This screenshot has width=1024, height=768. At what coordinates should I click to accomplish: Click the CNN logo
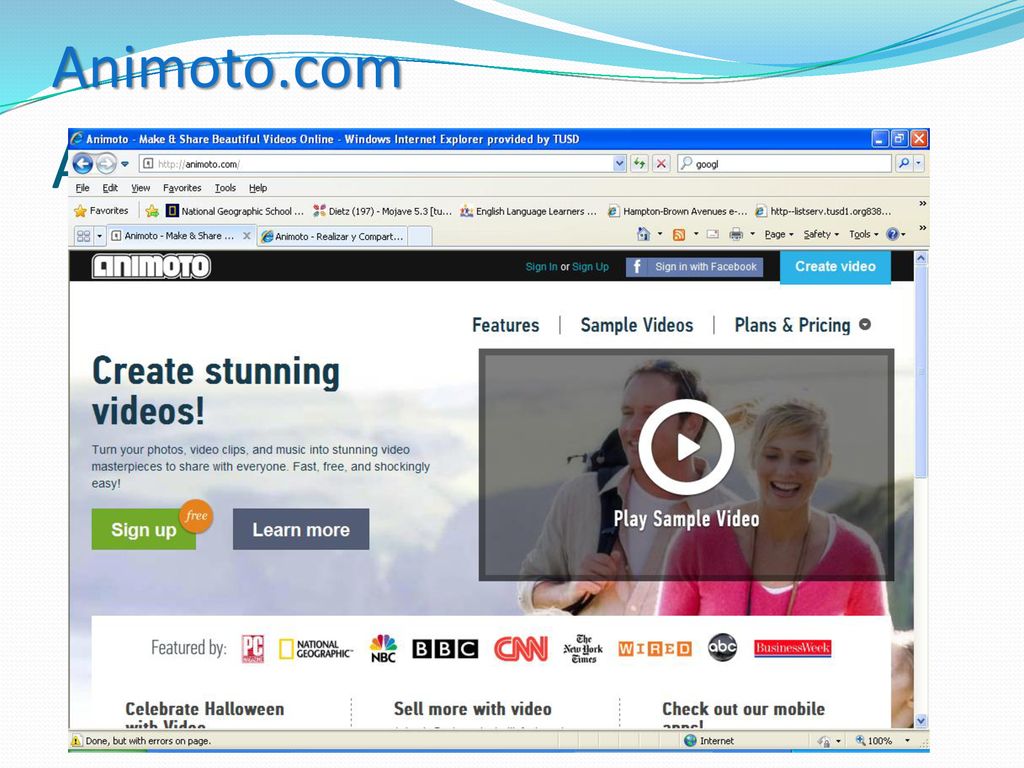[x=520, y=648]
